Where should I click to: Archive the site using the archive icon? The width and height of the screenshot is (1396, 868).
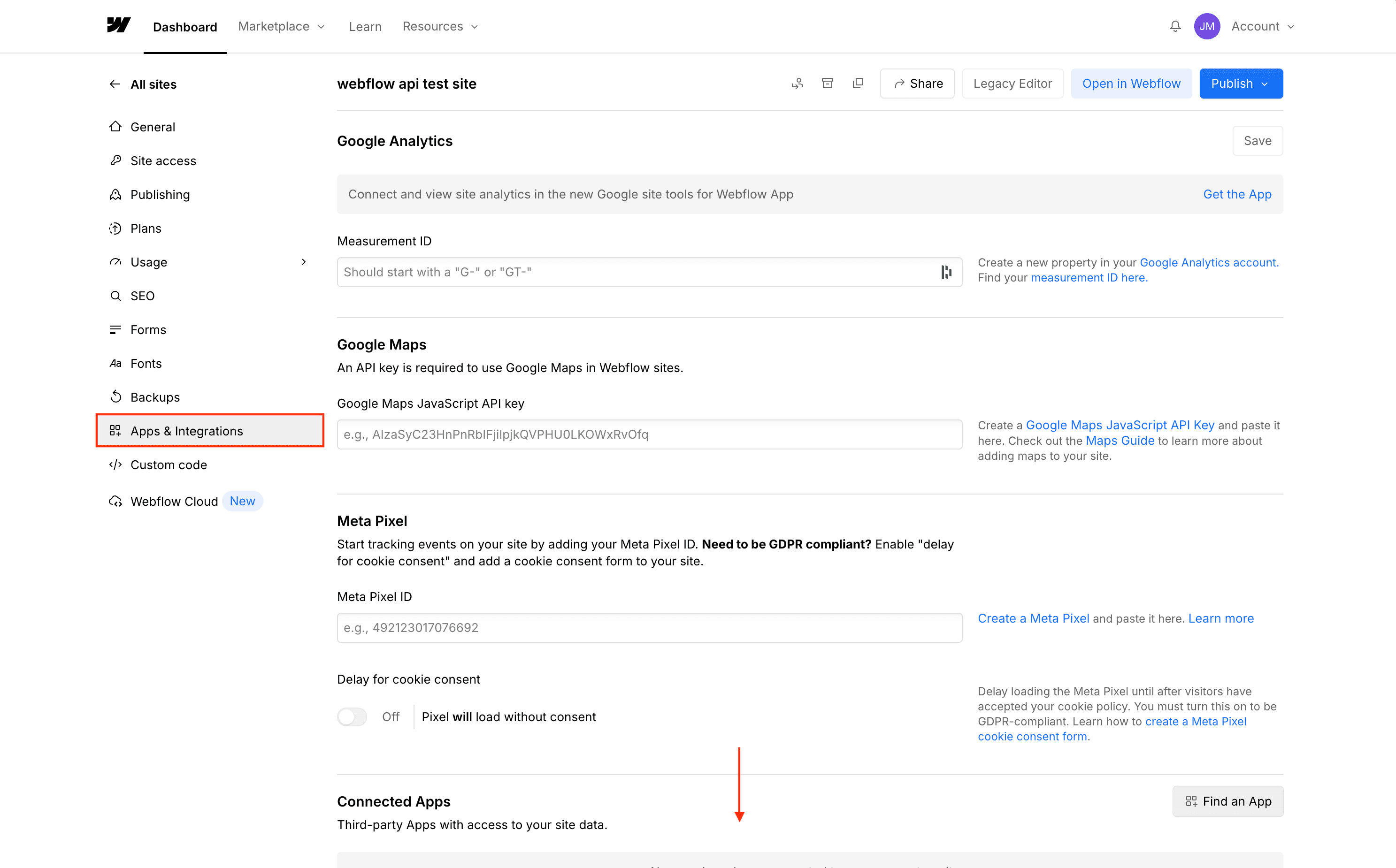click(828, 83)
